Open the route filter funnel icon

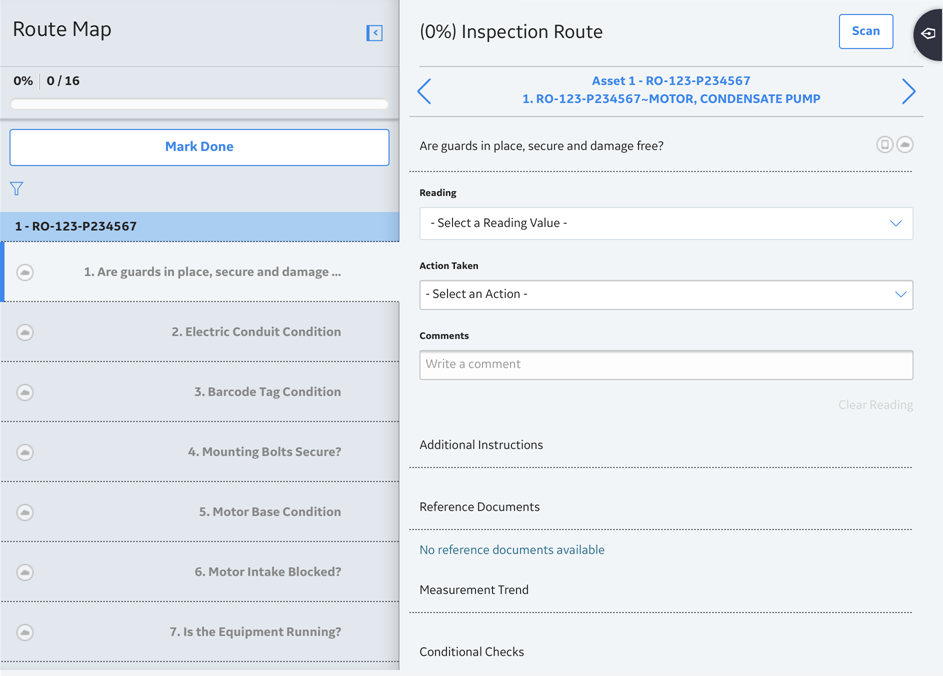pos(16,189)
